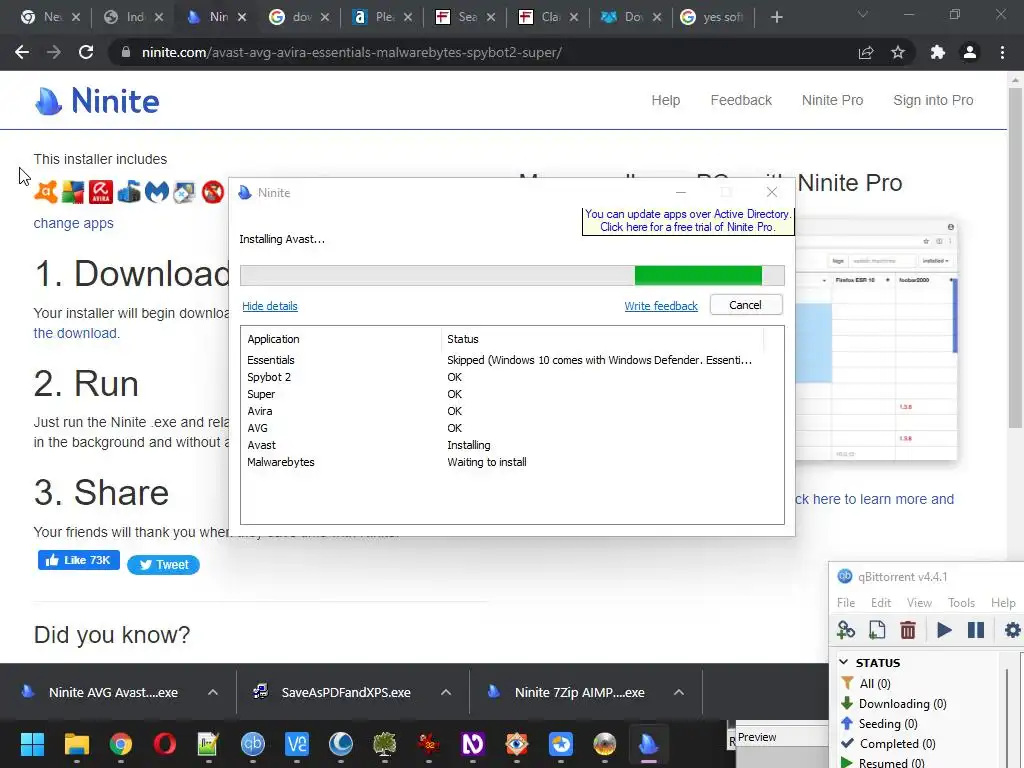This screenshot has height=768, width=1024.
Task: Switch to the 'yes soft' Google tab
Action: point(714,17)
